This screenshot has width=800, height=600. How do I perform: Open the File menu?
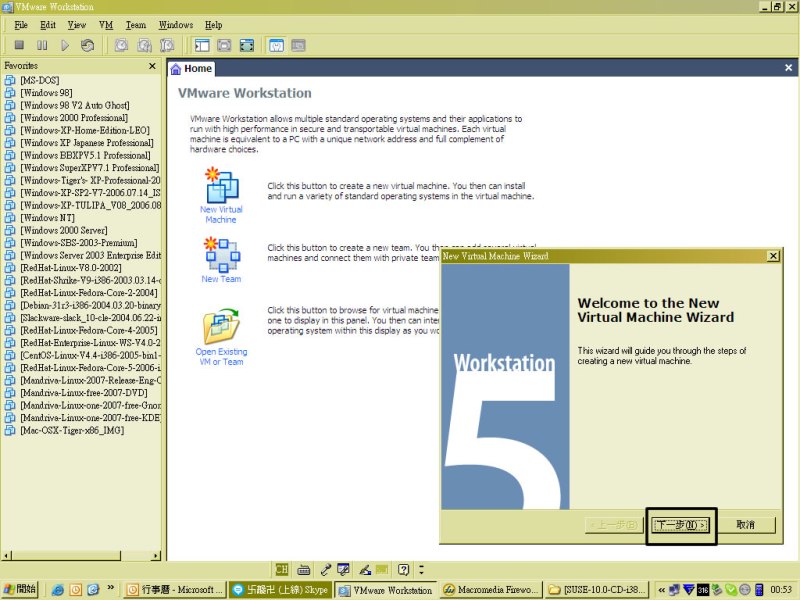(x=21, y=25)
